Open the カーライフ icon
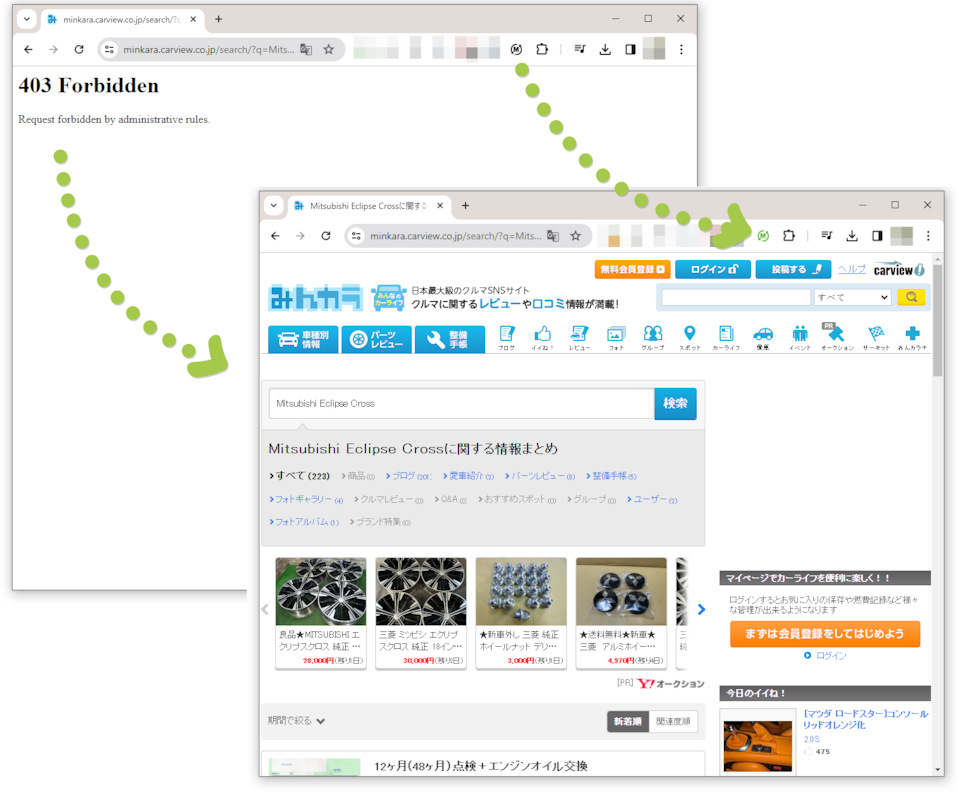 click(x=726, y=337)
